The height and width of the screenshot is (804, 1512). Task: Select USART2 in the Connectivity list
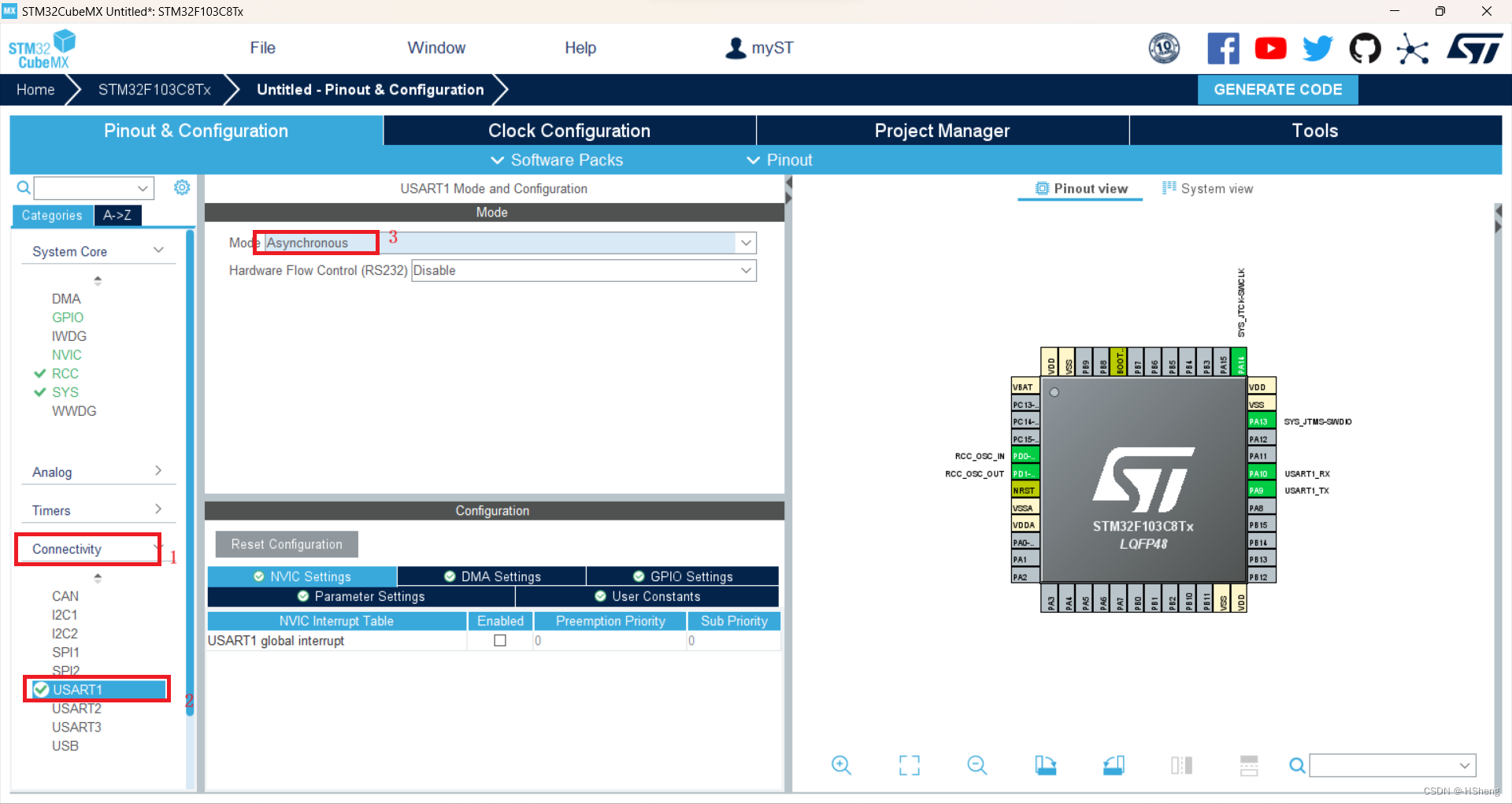click(x=76, y=708)
